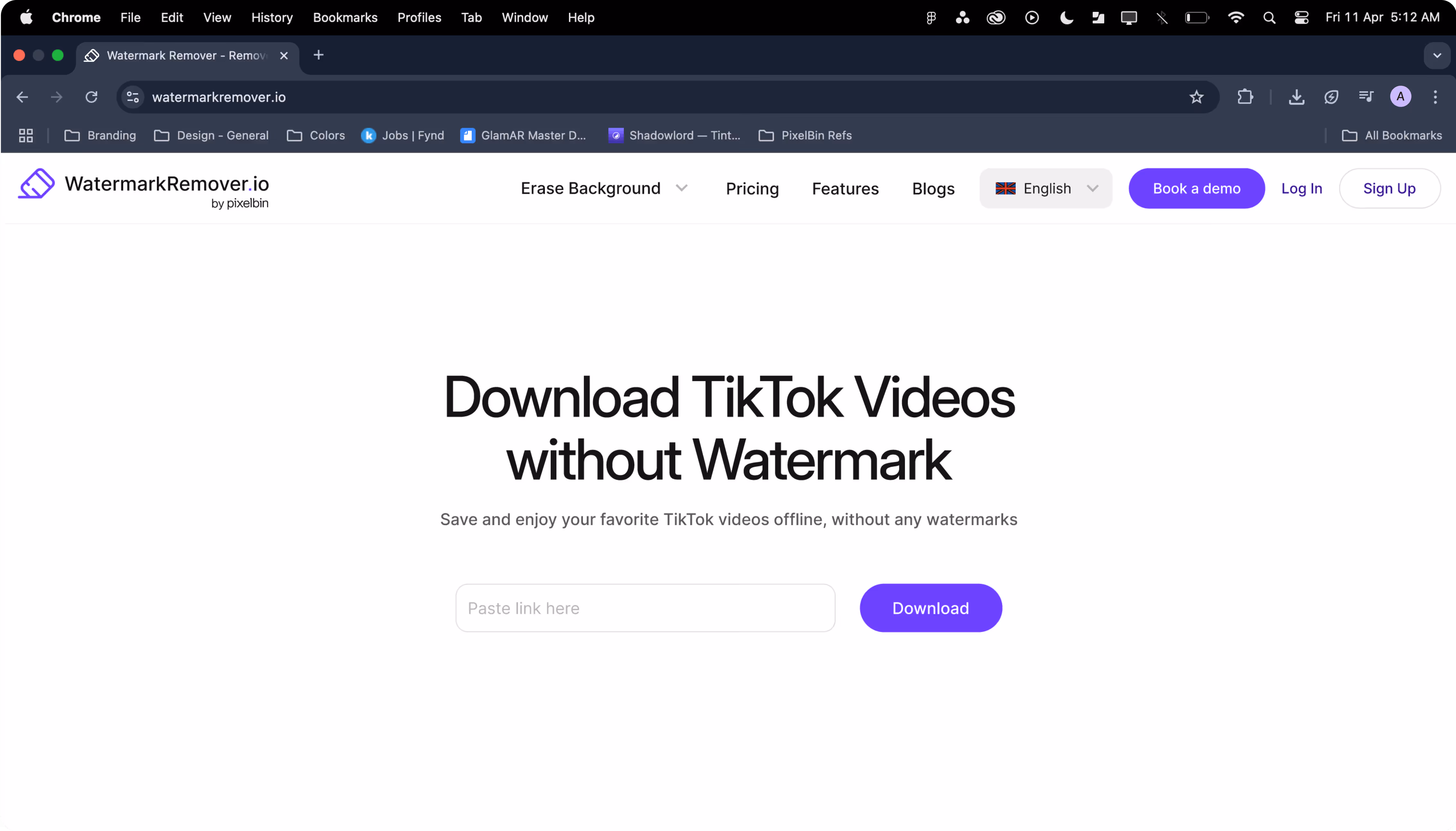The image size is (1456, 831).
Task: Click the Sign Up button
Action: point(1389,188)
